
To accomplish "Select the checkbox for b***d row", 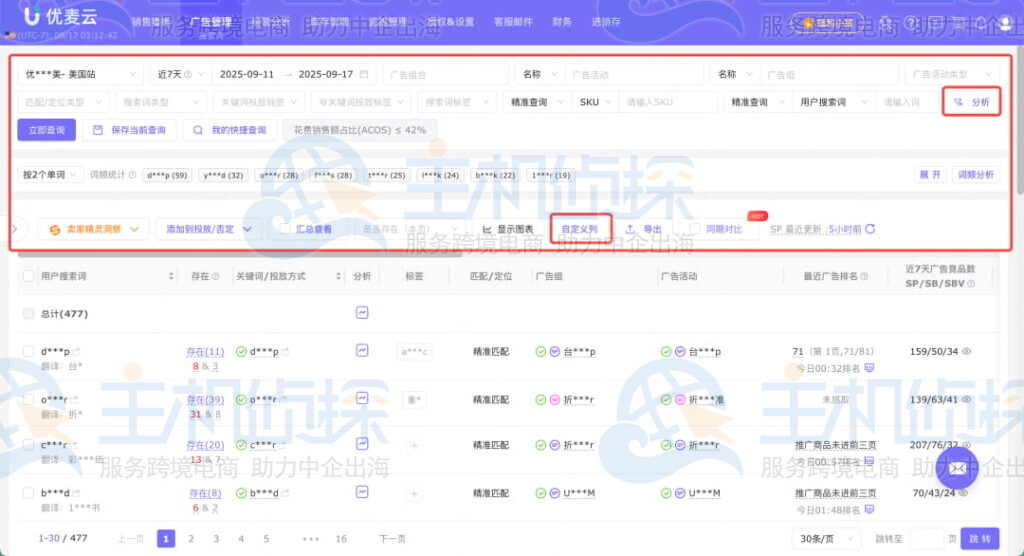I will pyautogui.click(x=28, y=493).
